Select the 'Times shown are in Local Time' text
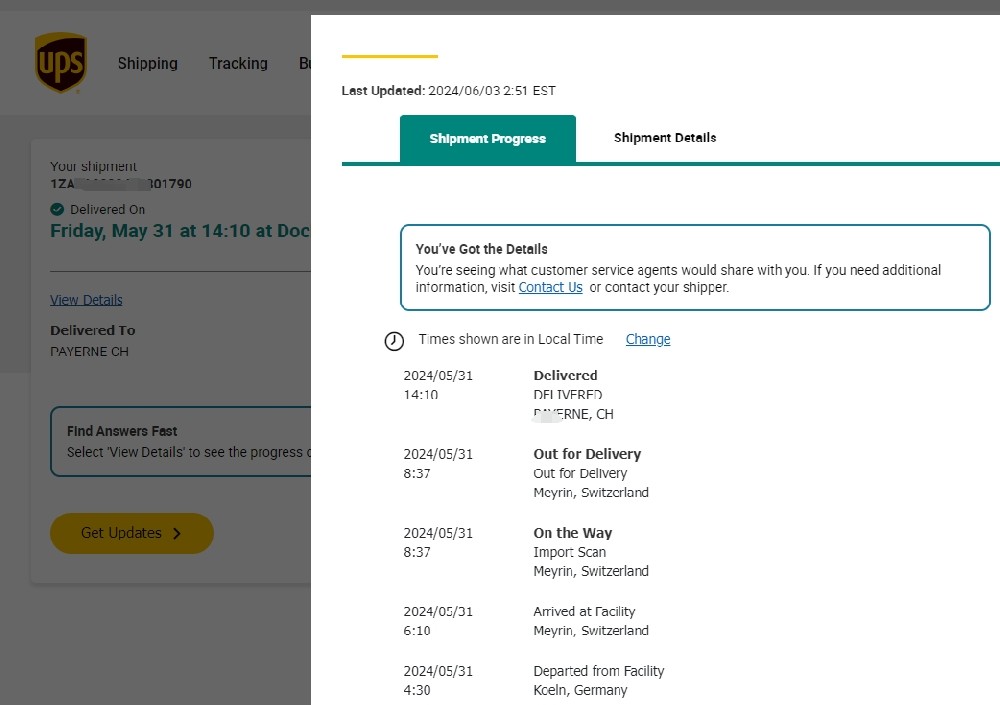 coord(510,339)
